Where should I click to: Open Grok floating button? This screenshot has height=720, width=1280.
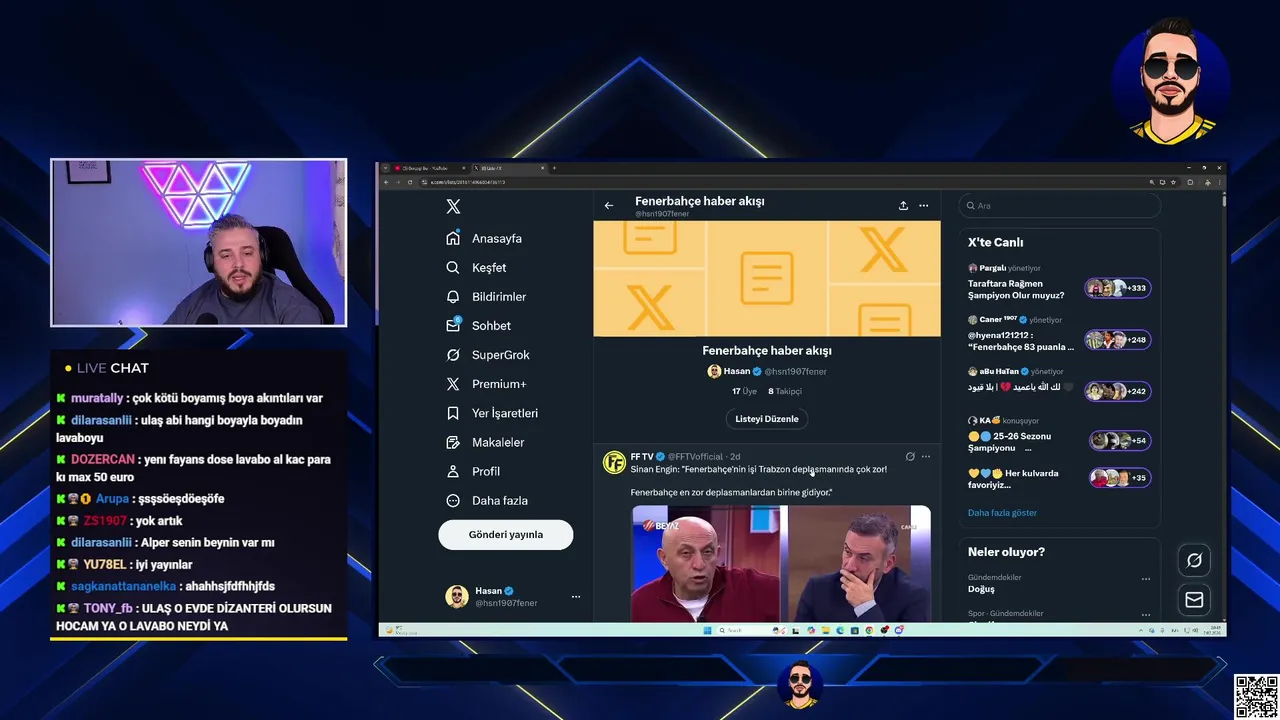coord(1194,560)
